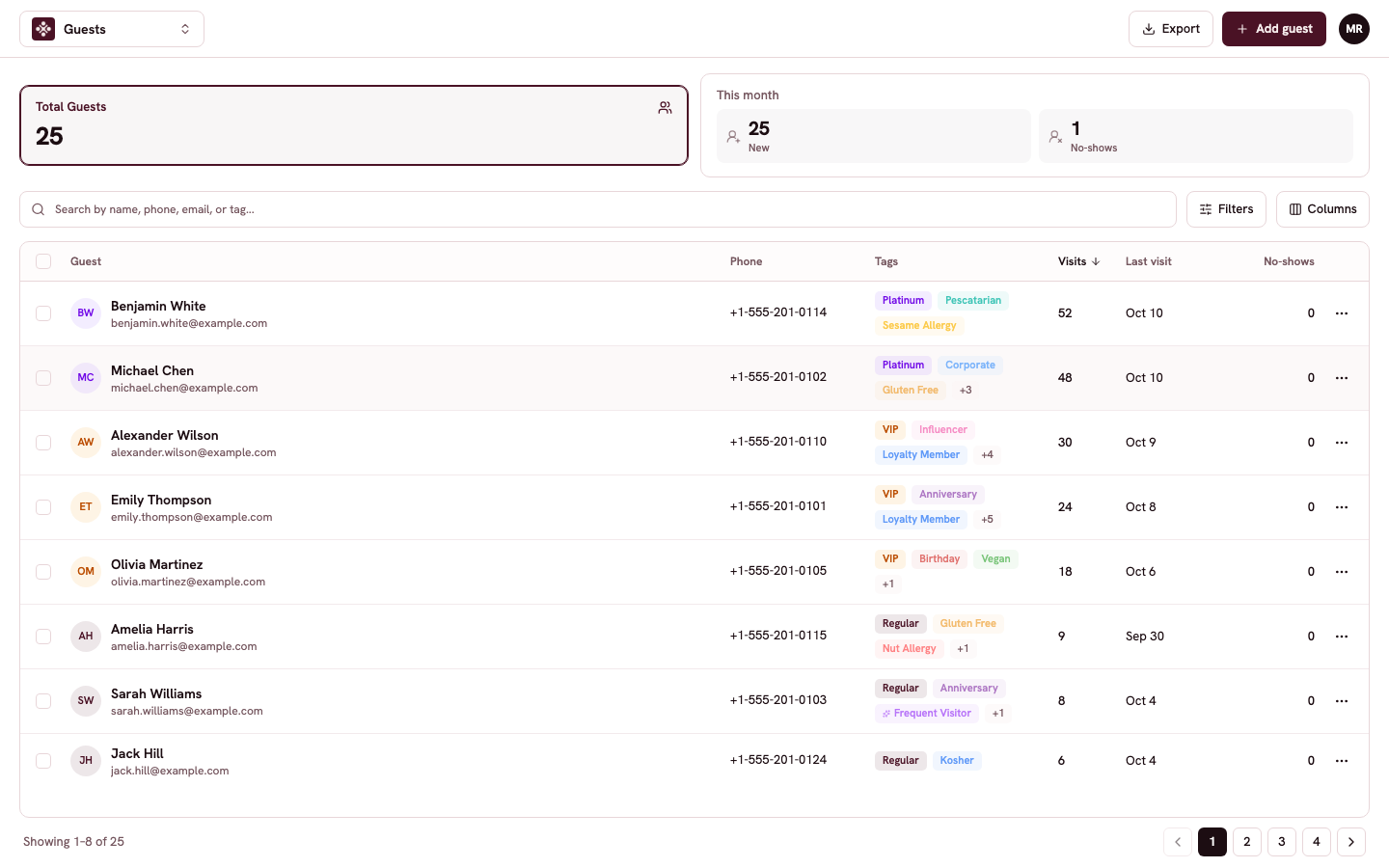Image resolution: width=1389 pixels, height=868 pixels.
Task: Sort by the Visits column header
Action: coord(1078,261)
